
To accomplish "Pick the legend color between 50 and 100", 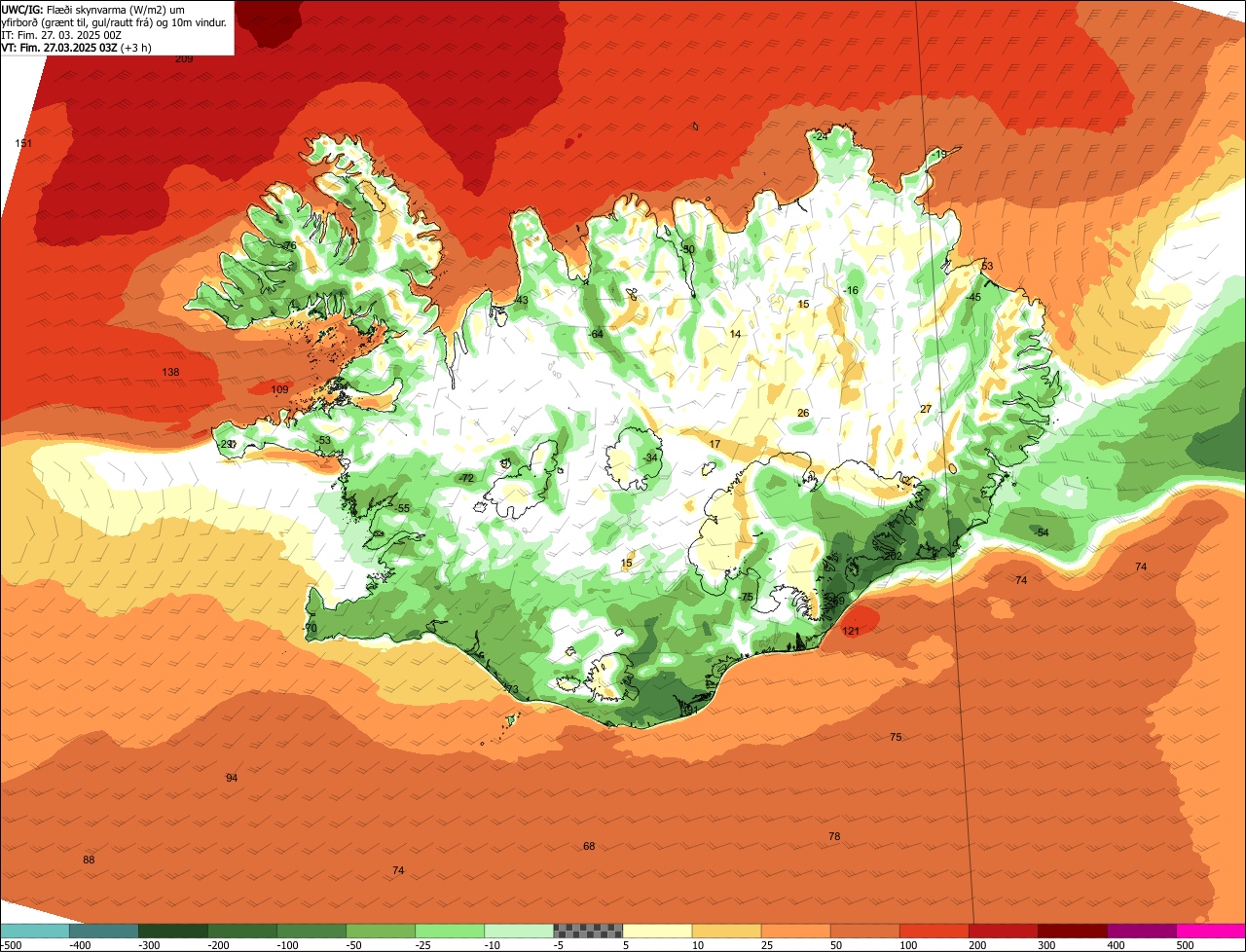I will pyautogui.click(x=864, y=931).
